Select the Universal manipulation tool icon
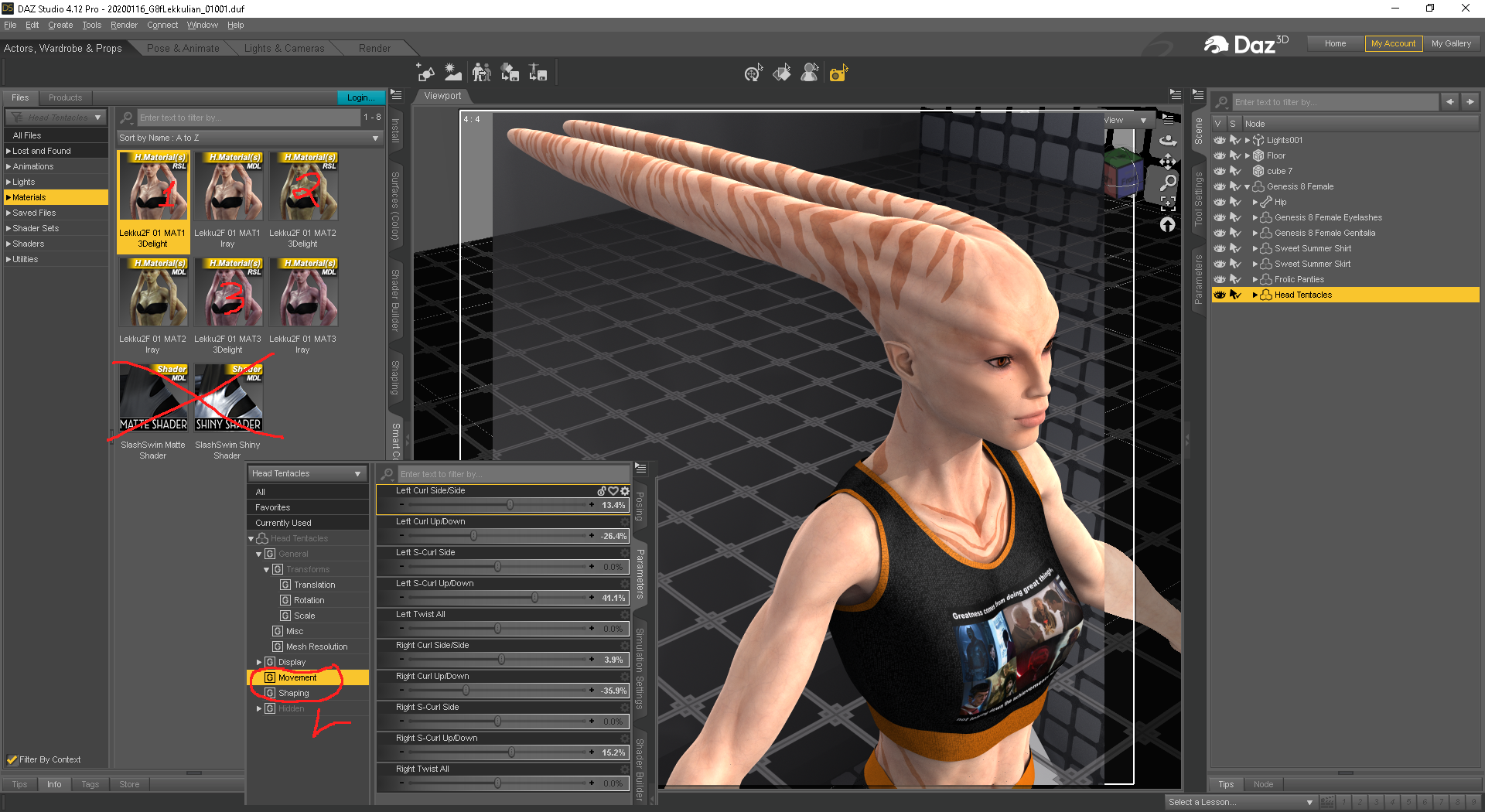The height and width of the screenshot is (812, 1485). pos(753,73)
